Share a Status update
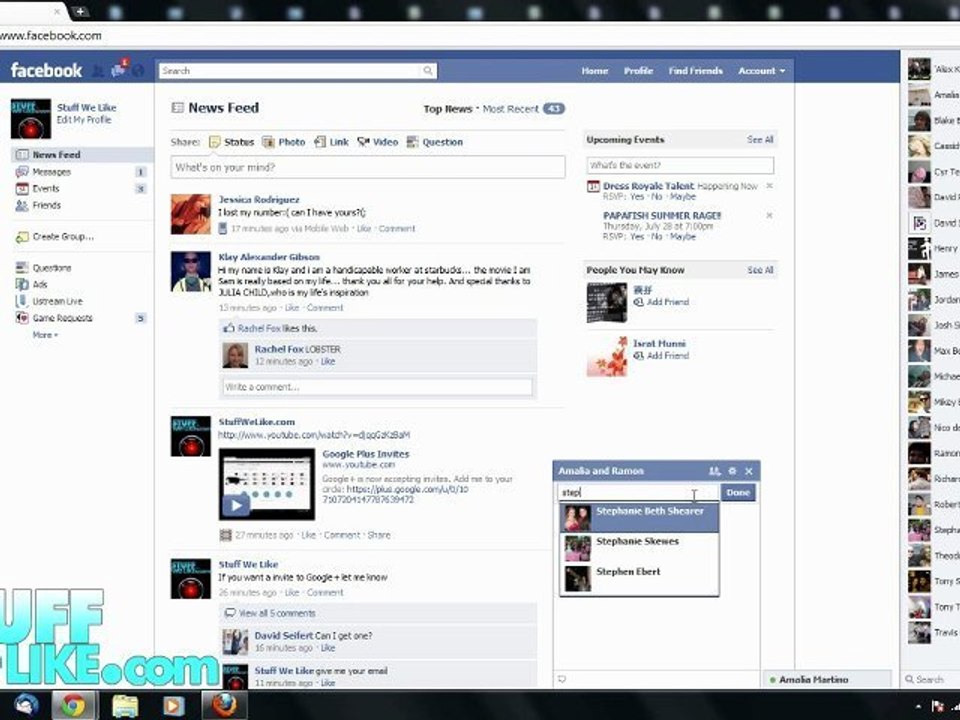 click(x=231, y=142)
